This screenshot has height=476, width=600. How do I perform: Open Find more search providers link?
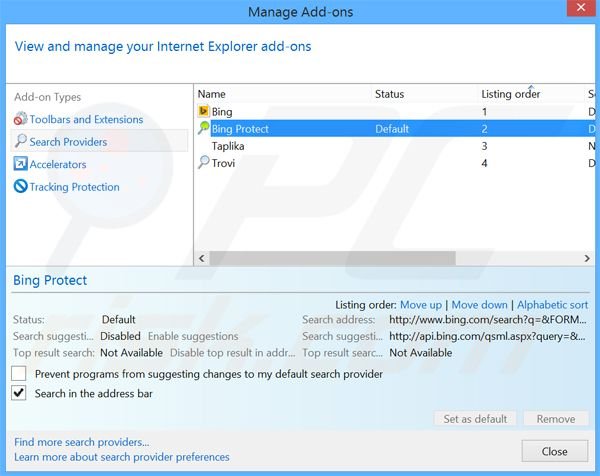pos(82,442)
